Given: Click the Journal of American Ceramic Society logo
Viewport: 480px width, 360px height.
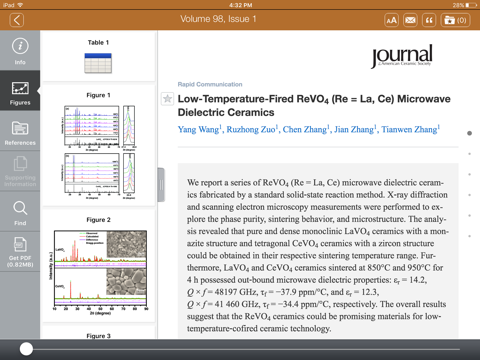Looking at the screenshot, I should pyautogui.click(x=402, y=56).
